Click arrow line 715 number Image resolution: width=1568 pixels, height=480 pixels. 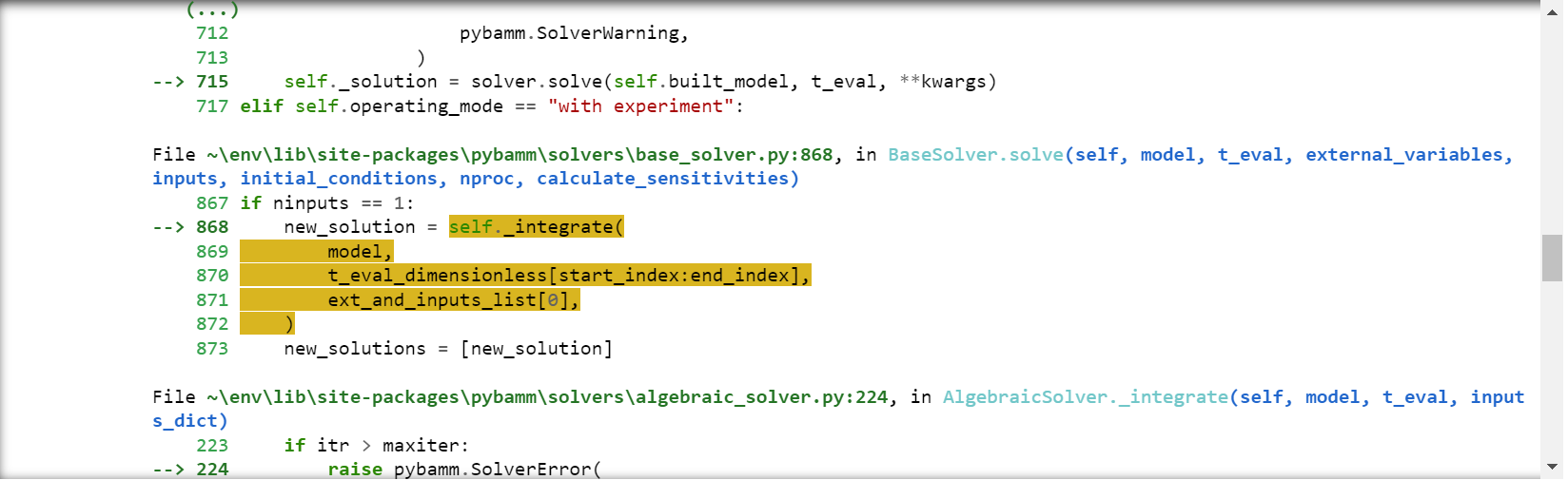coord(212,82)
